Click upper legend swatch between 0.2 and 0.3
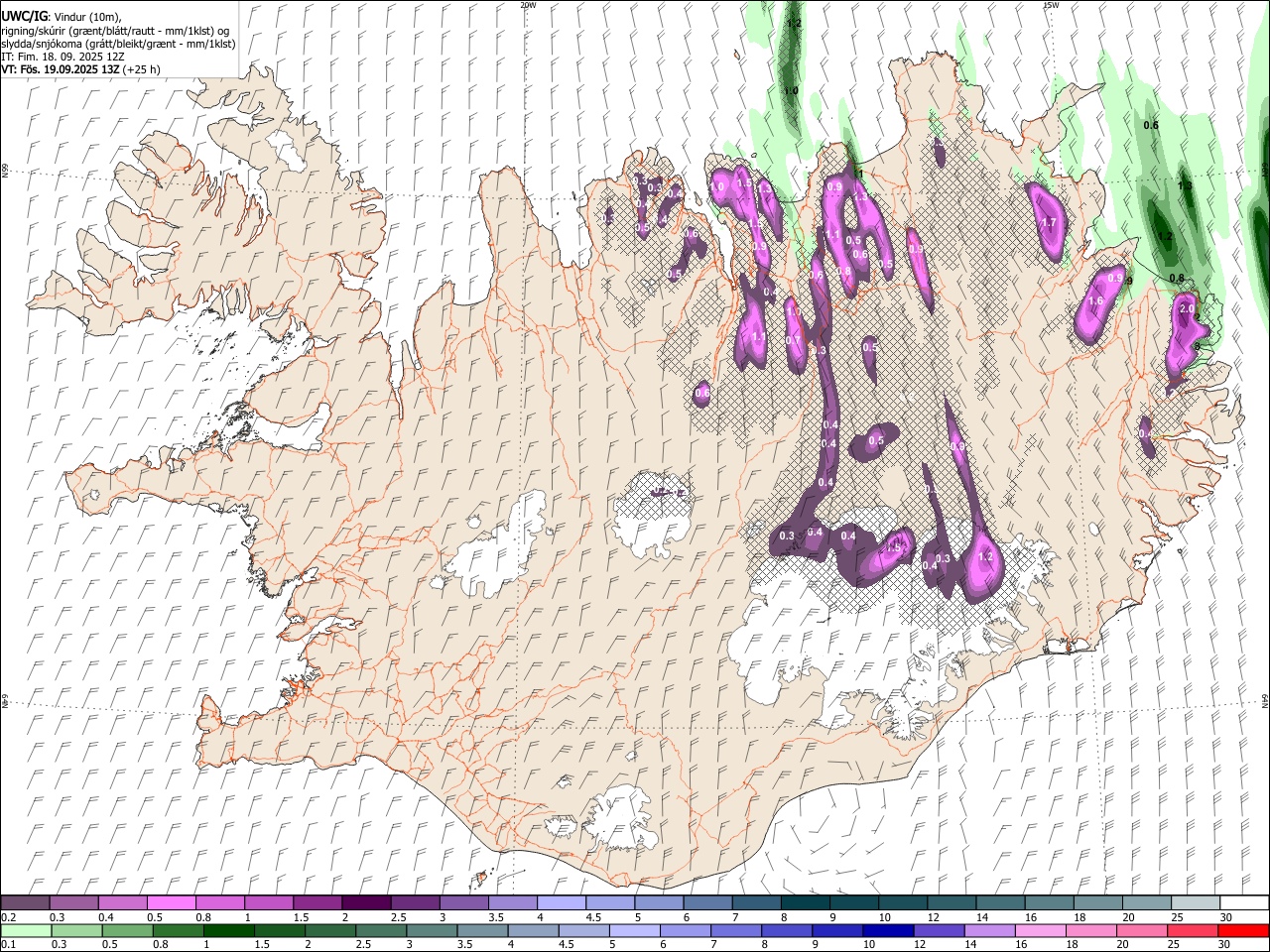This screenshot has width=1270, height=952. pyautogui.click(x=25, y=902)
